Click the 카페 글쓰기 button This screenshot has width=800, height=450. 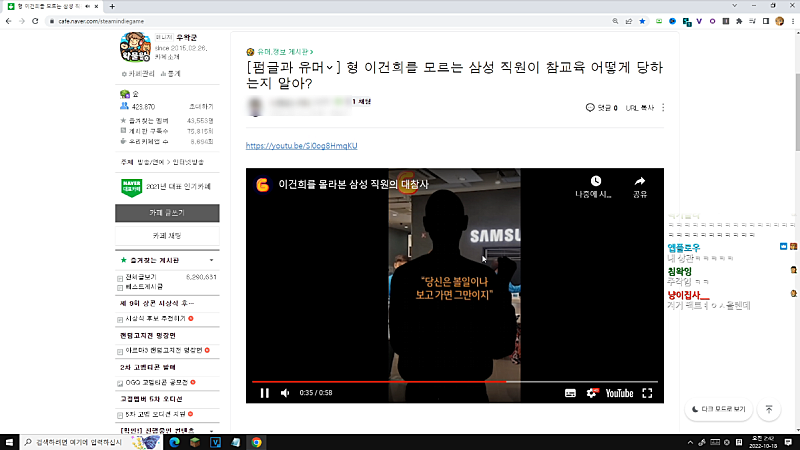(167, 213)
